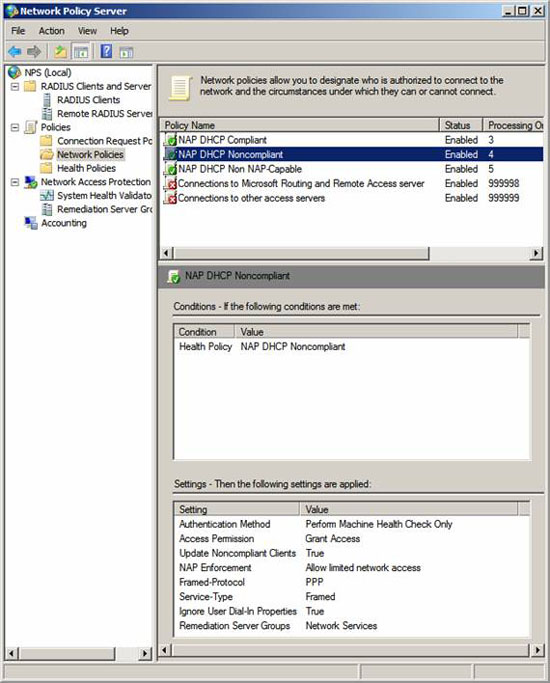The width and height of the screenshot is (550, 683).
Task: Click details pane bottom scrollbar right arrow
Action: [537, 650]
